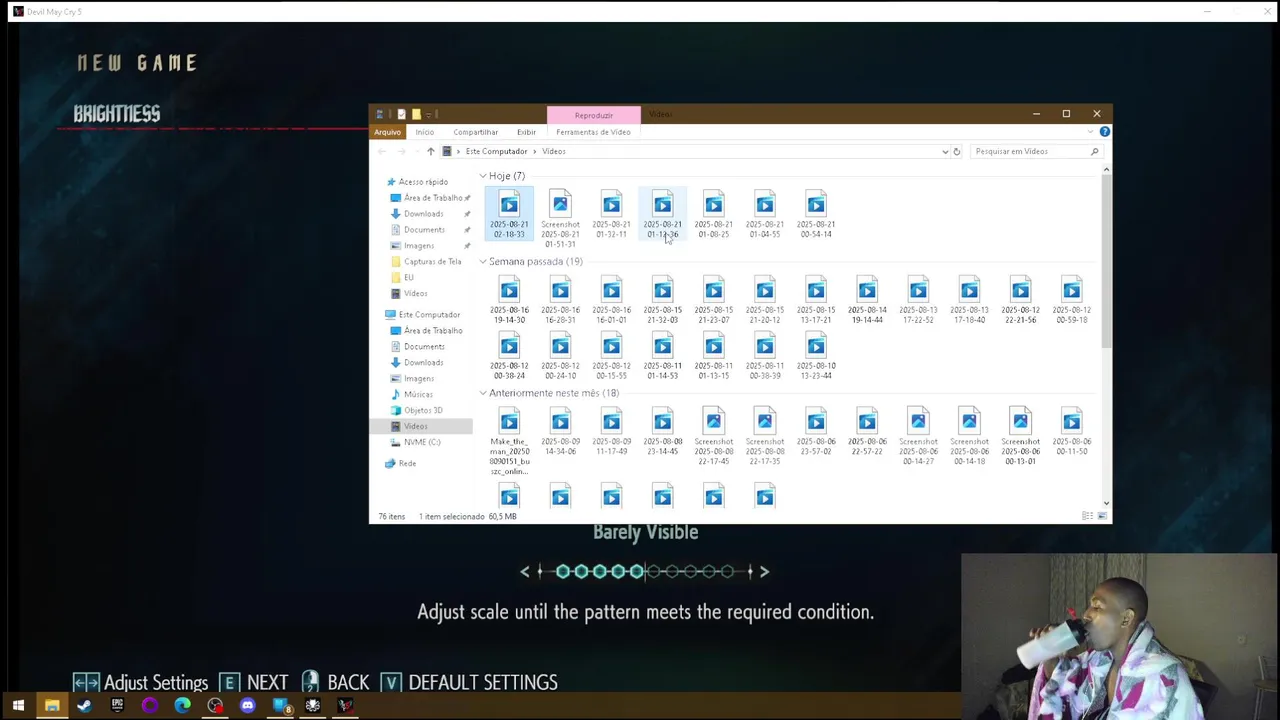Click the file list vertical scrollbar
This screenshot has height=720, width=1280.
[1105, 264]
